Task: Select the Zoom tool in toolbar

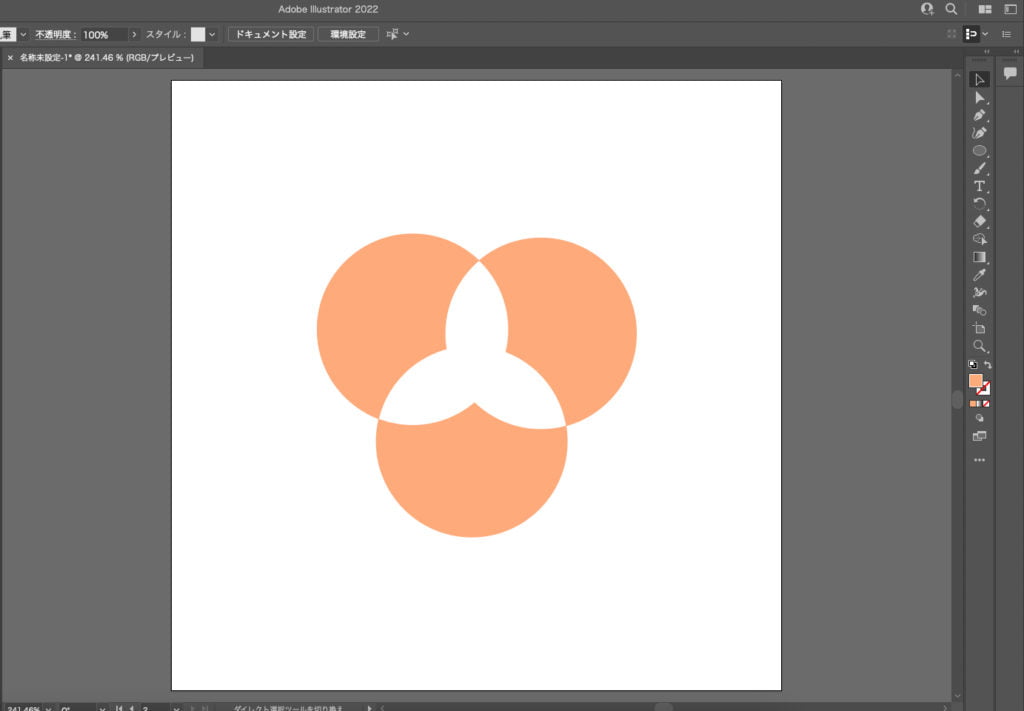Action: click(x=979, y=346)
